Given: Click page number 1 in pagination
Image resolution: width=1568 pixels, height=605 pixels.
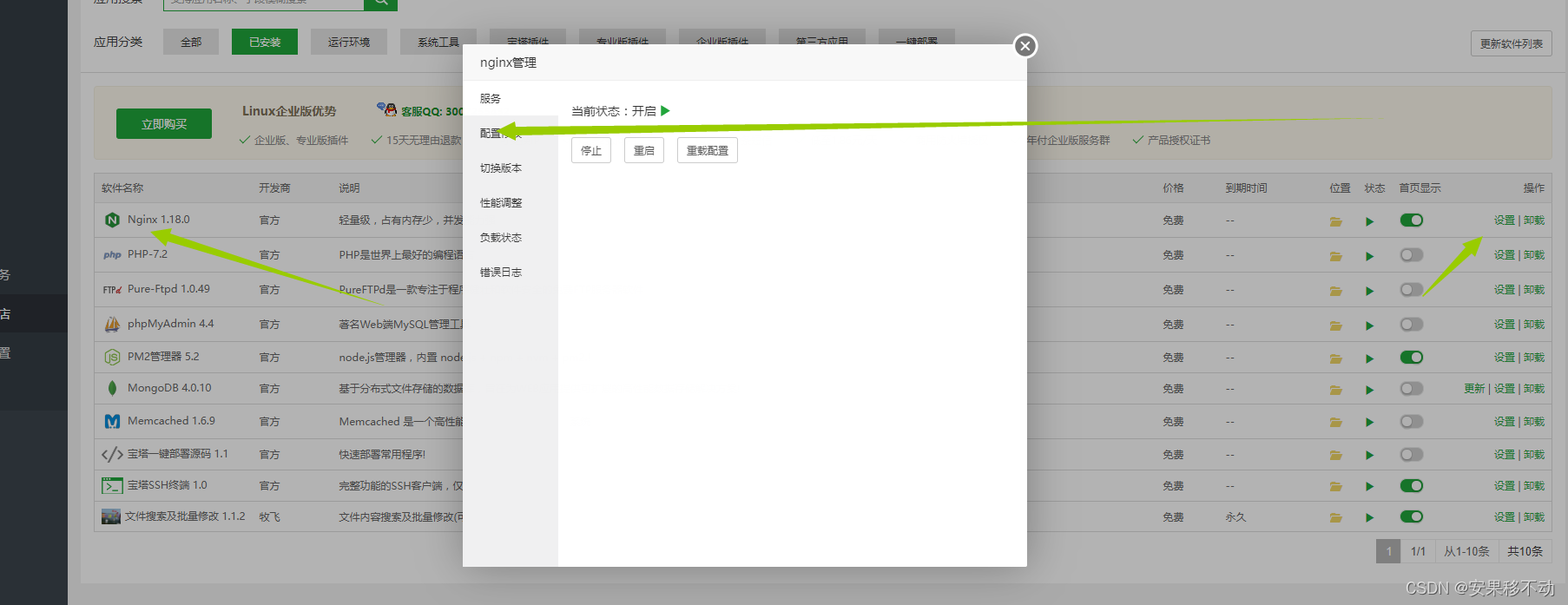Looking at the screenshot, I should (1388, 551).
